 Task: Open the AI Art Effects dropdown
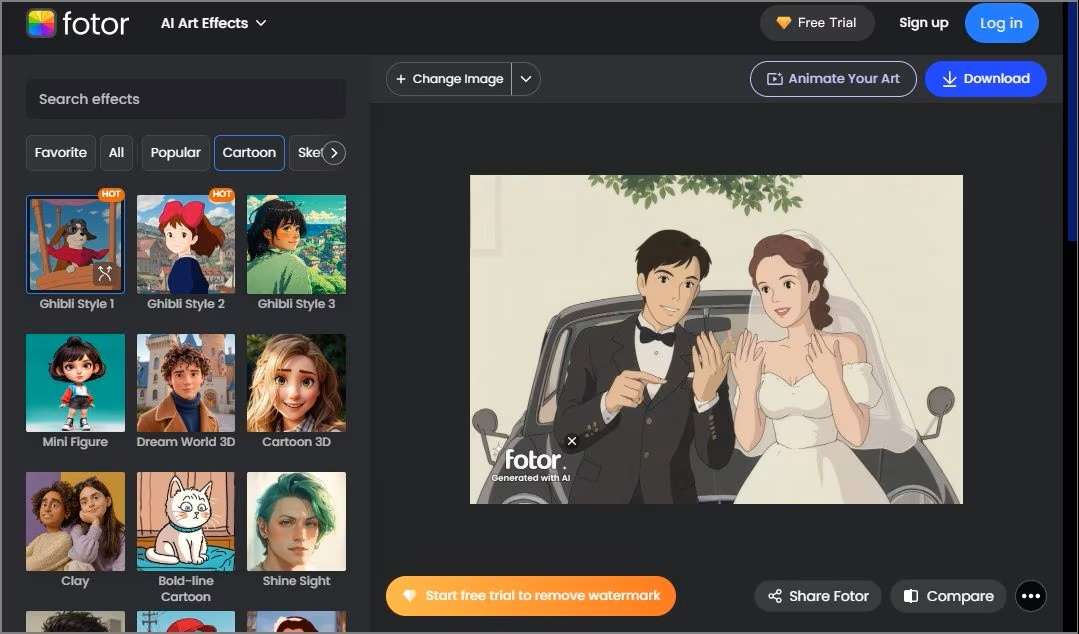click(213, 23)
